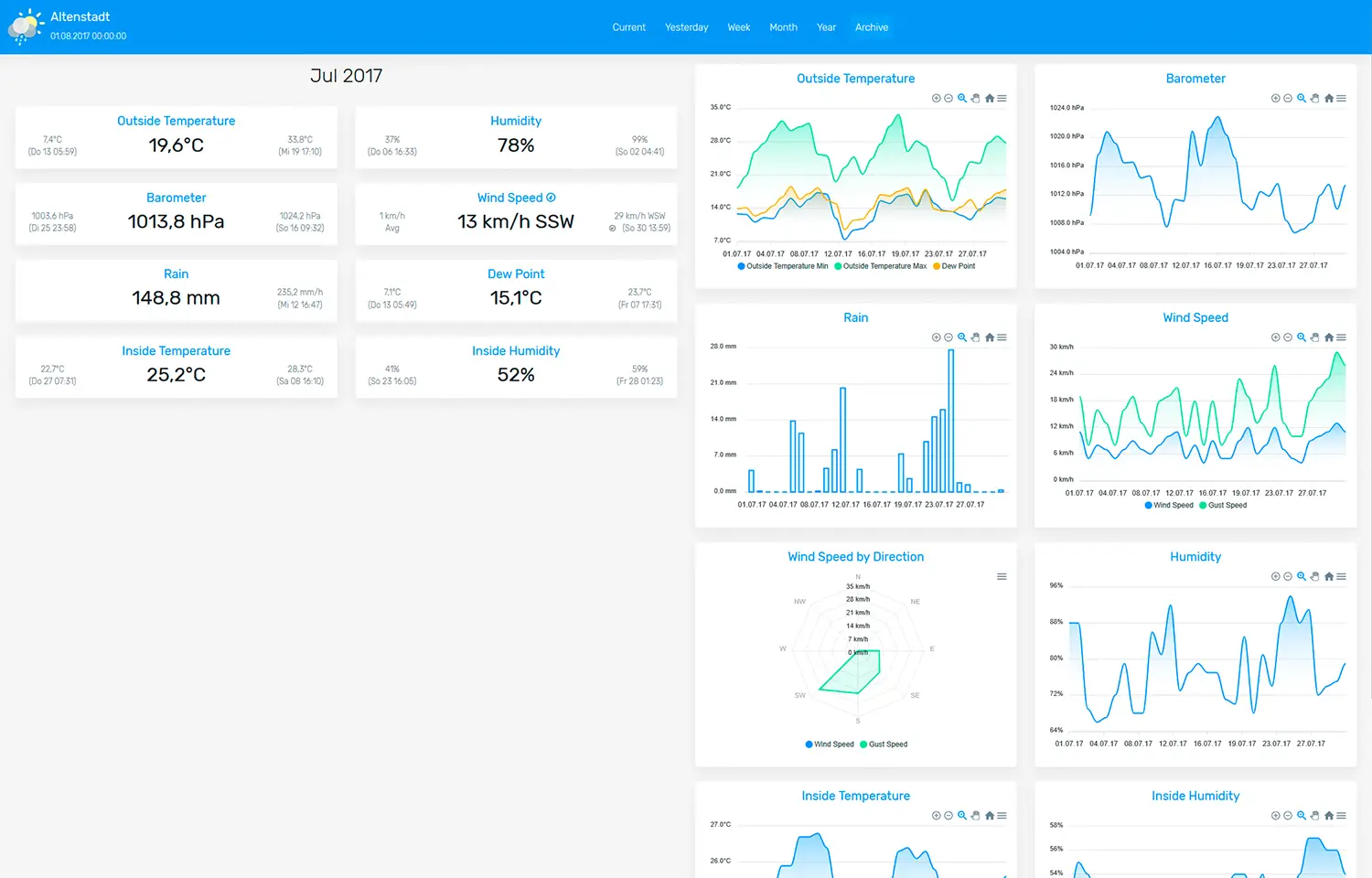Click the weather logo icon in the header

25,27
